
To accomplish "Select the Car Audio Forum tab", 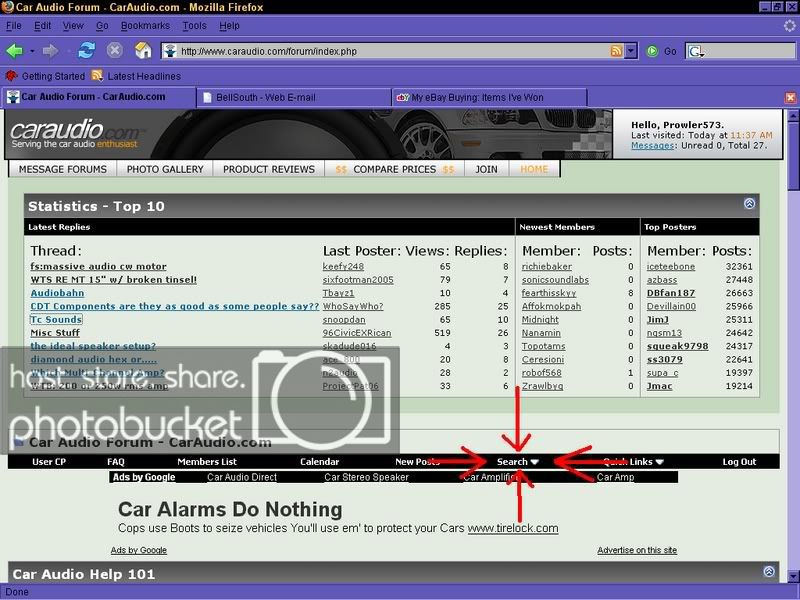I will 98,97.
